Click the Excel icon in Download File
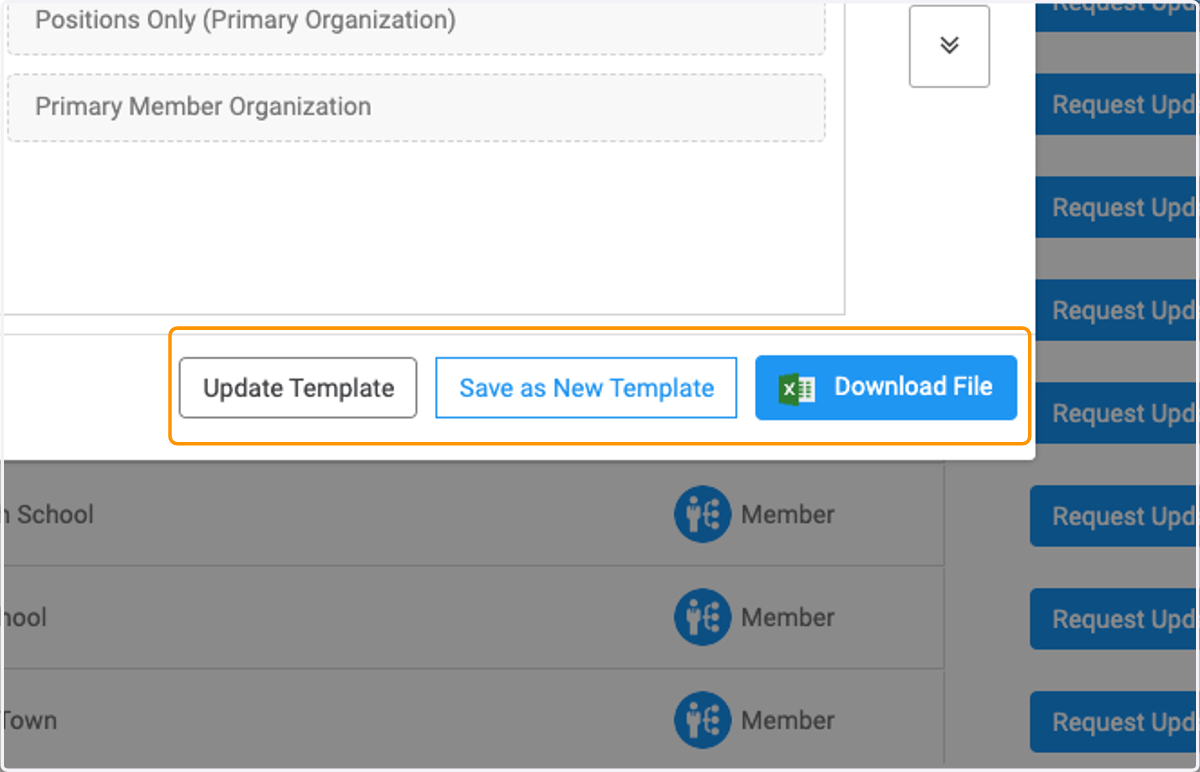 (x=798, y=389)
